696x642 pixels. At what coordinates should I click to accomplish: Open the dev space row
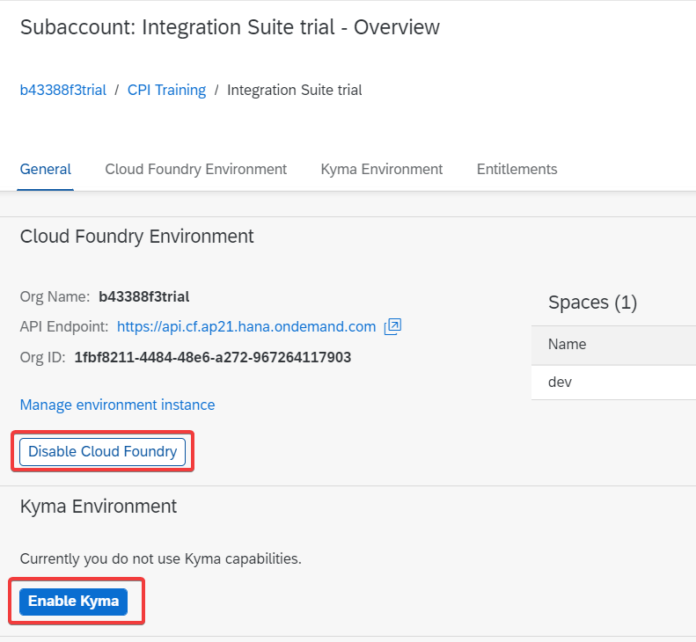560,382
